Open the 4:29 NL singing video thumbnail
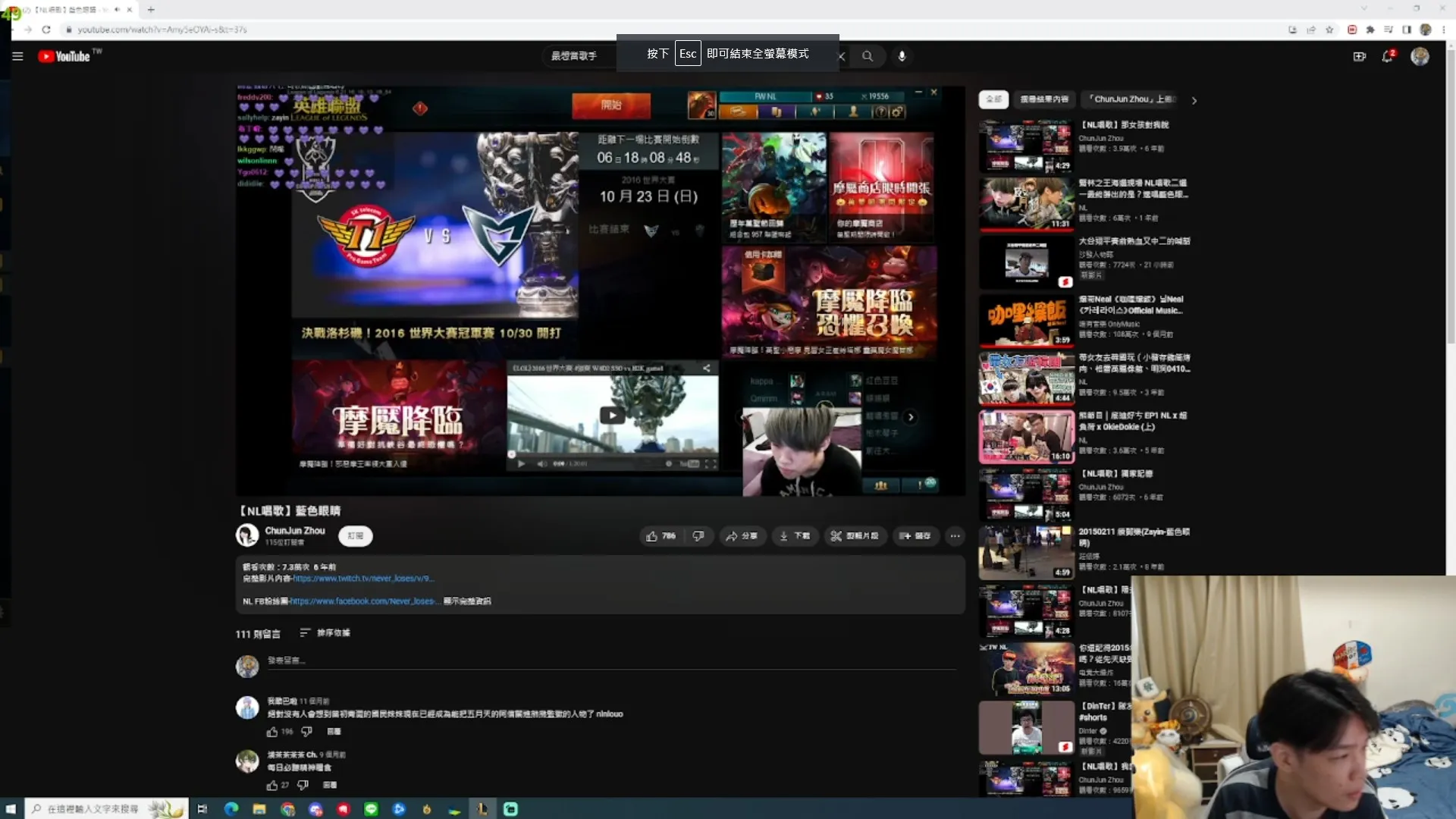1456x819 pixels. (x=1026, y=146)
